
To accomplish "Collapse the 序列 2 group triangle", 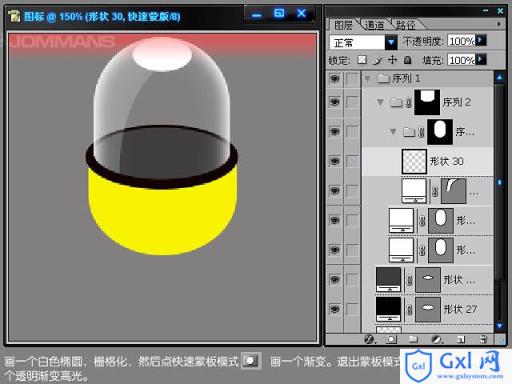I will 380,102.
